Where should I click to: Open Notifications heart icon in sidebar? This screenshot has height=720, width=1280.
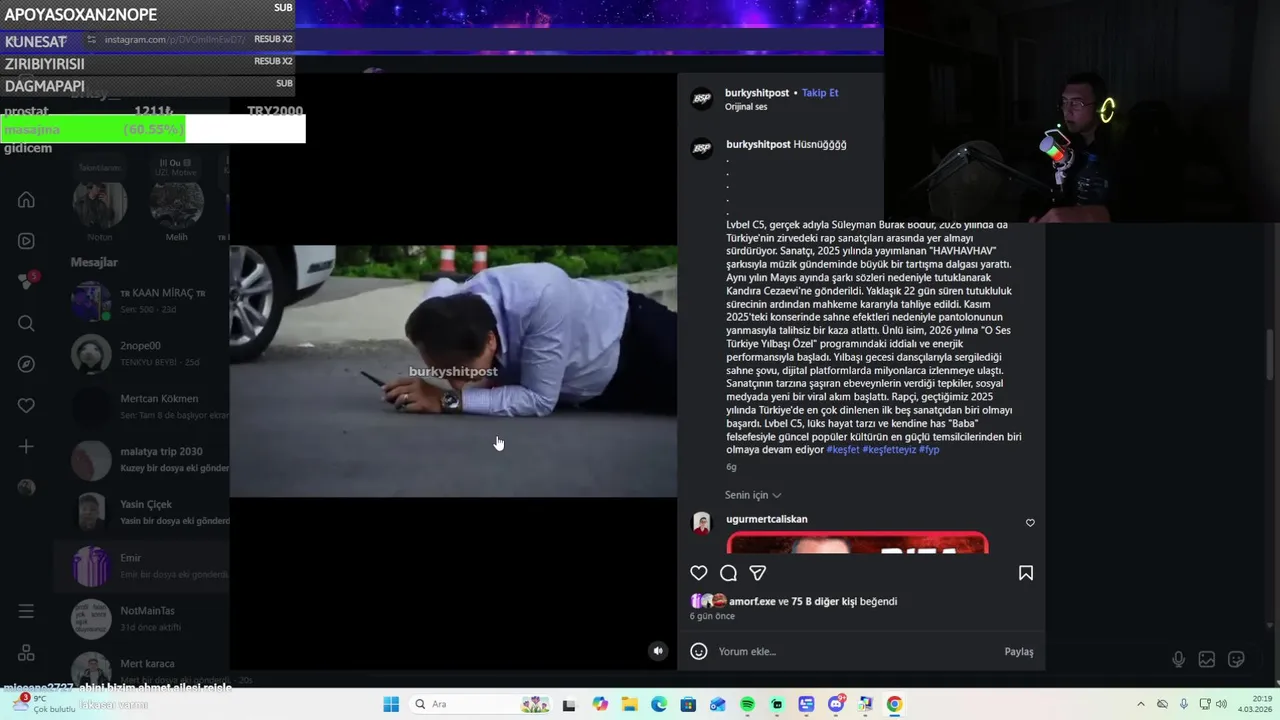pos(26,405)
